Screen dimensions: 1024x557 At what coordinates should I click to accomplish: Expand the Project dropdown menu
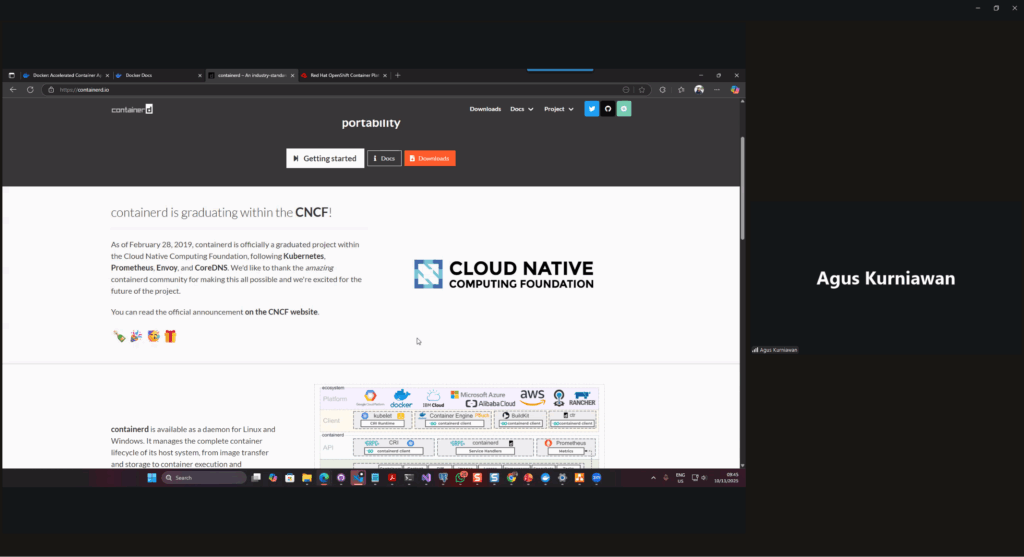click(x=558, y=109)
